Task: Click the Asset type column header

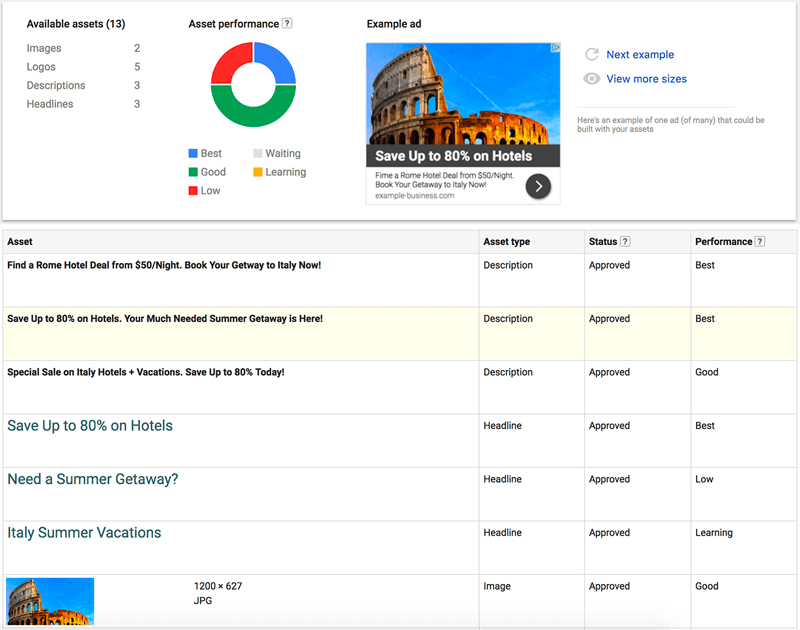Action: pos(507,241)
